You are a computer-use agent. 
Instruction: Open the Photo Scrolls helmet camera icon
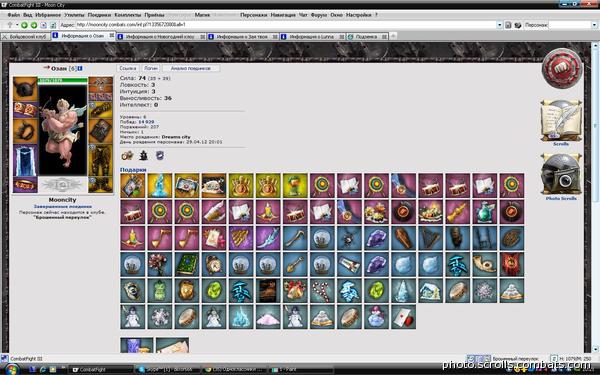coord(561,174)
